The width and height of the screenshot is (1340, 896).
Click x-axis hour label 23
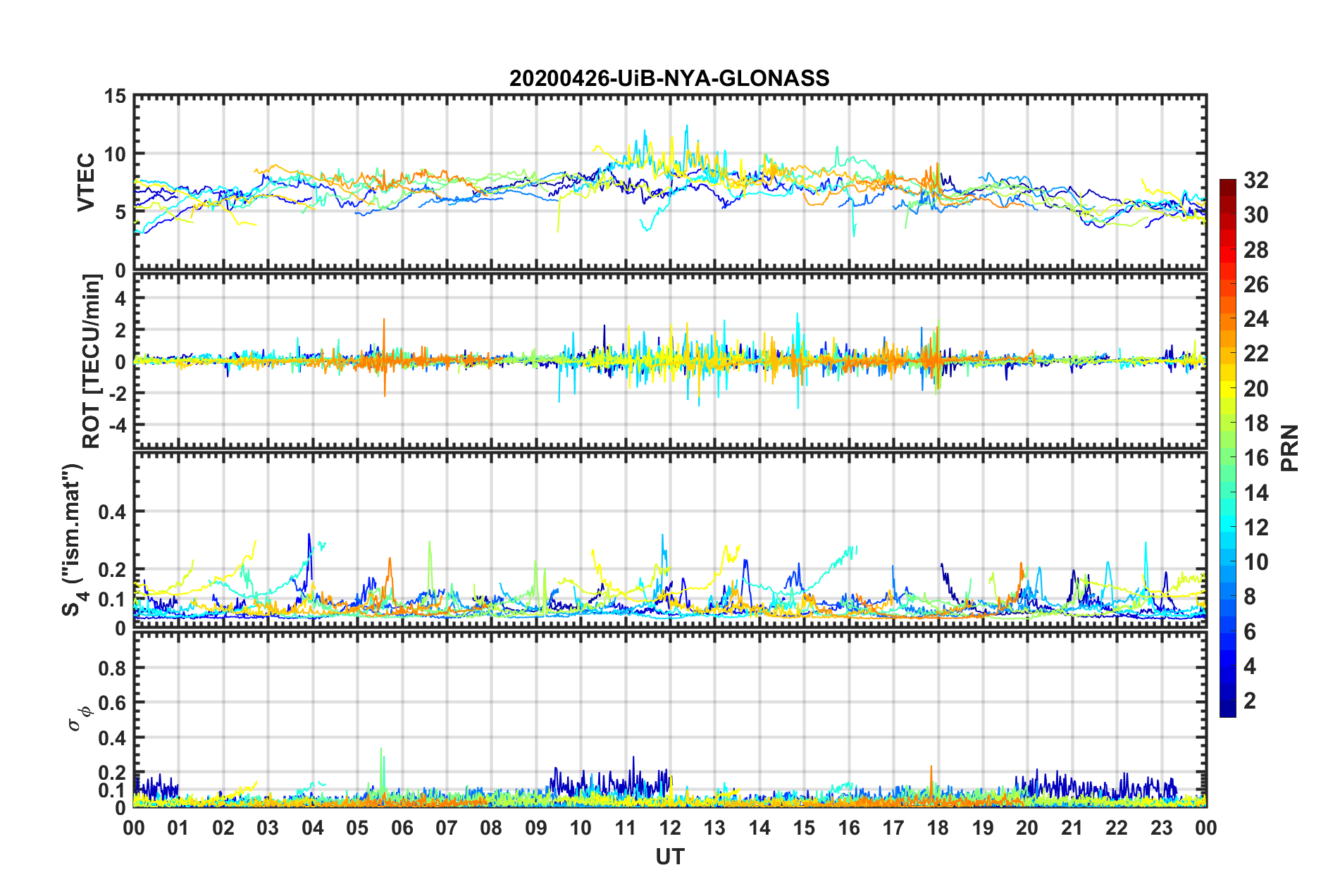[1161, 828]
